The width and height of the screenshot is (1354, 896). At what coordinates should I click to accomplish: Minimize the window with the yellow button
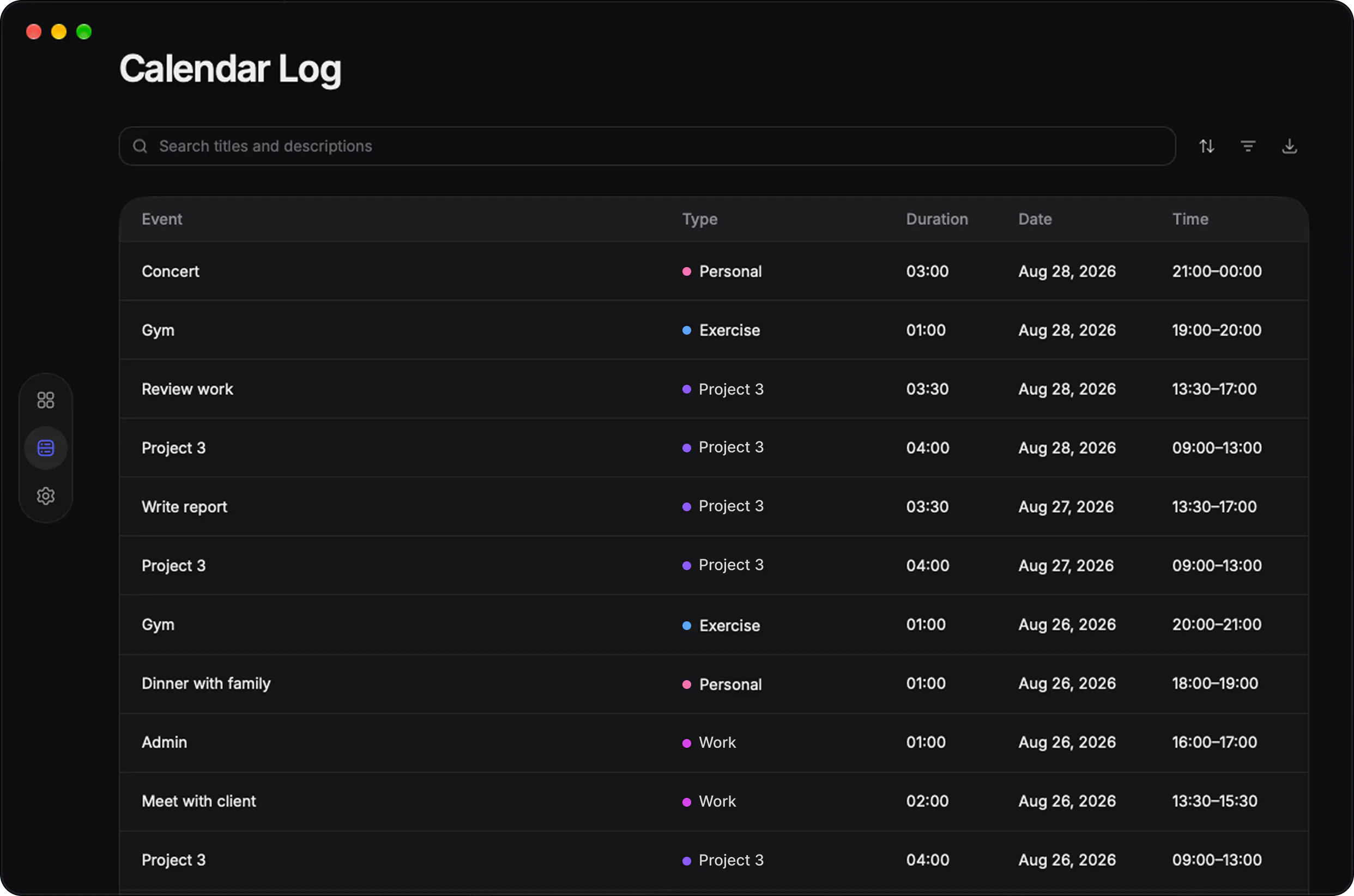pos(59,32)
